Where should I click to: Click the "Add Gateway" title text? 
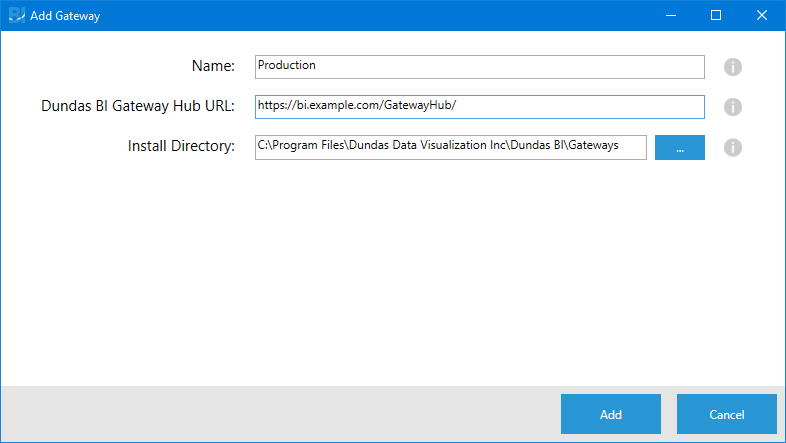(x=65, y=16)
